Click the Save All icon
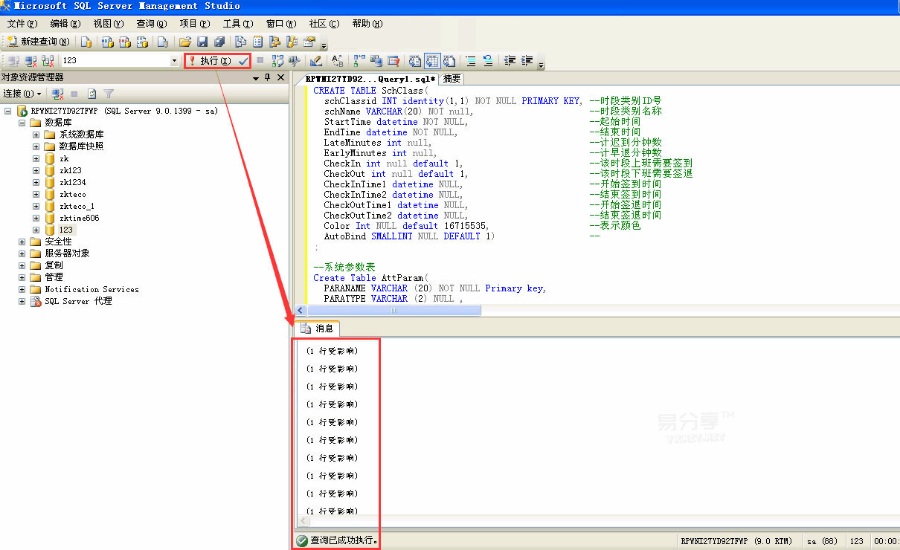 219,41
